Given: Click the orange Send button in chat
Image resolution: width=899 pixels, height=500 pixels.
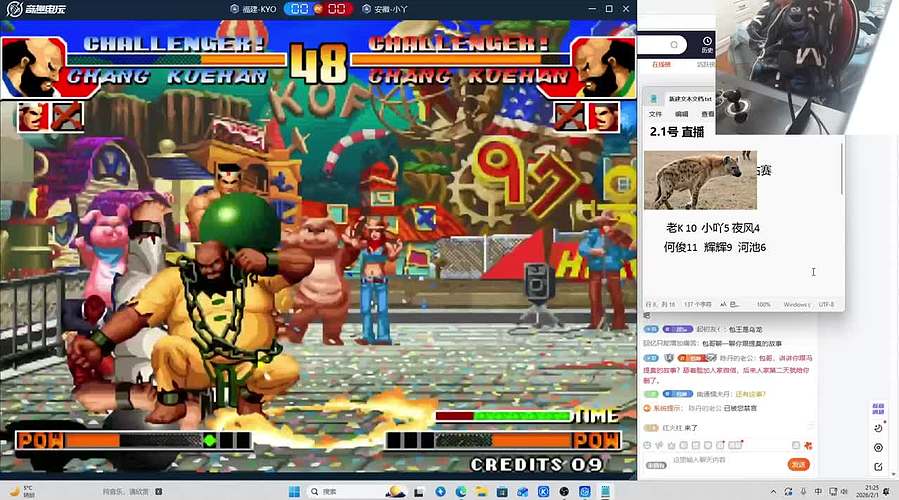Looking at the screenshot, I should (x=798, y=464).
